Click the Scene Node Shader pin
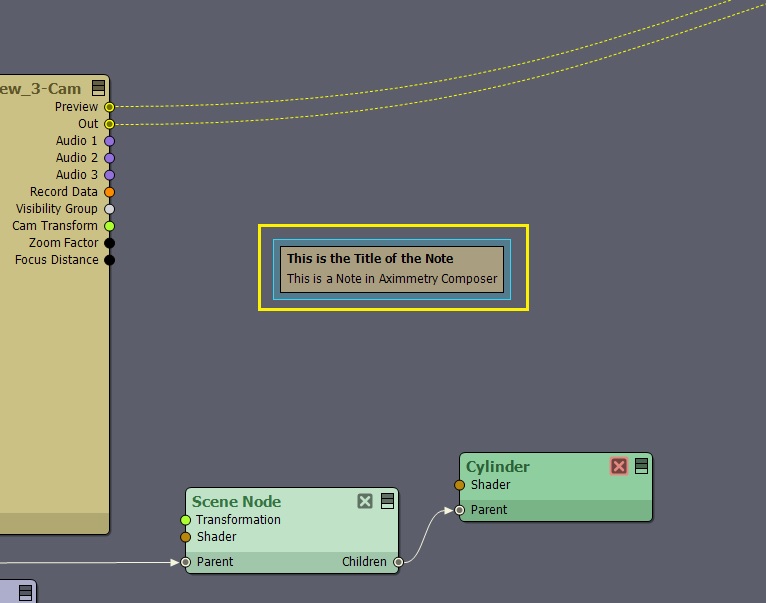Viewport: 766px width, 603px height. [185, 537]
